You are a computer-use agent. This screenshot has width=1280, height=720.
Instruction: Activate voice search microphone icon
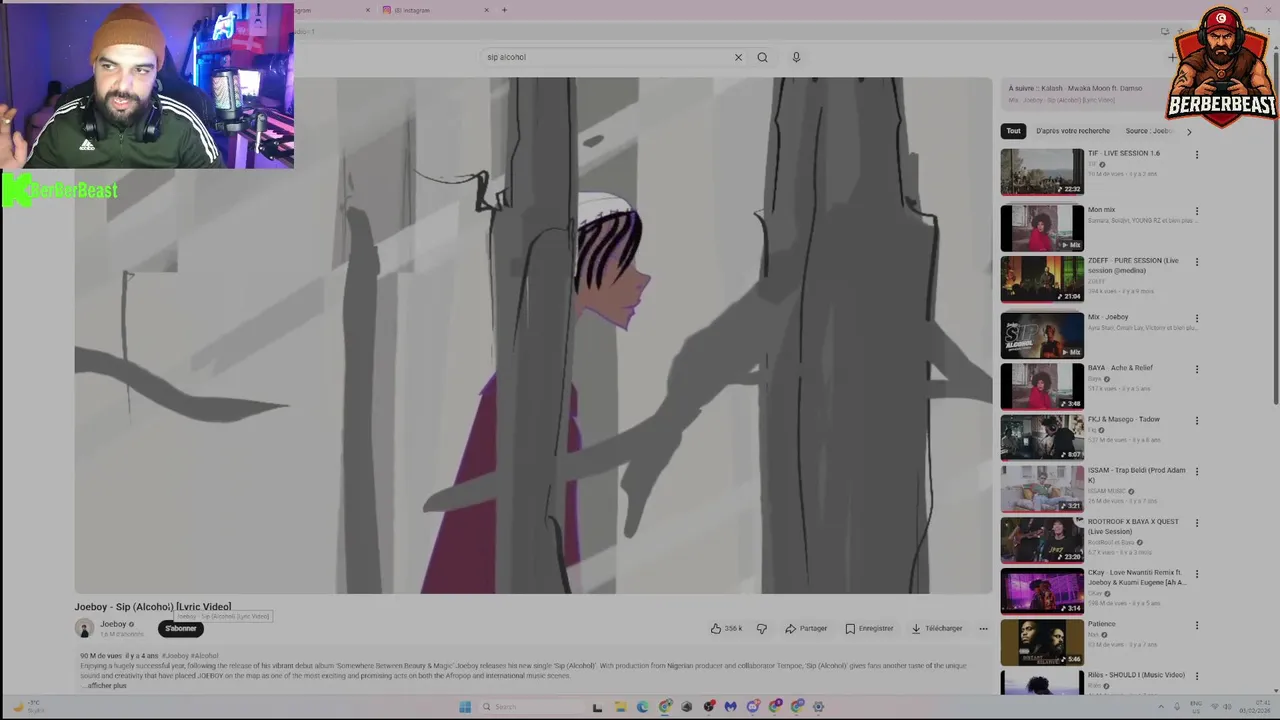(x=796, y=57)
